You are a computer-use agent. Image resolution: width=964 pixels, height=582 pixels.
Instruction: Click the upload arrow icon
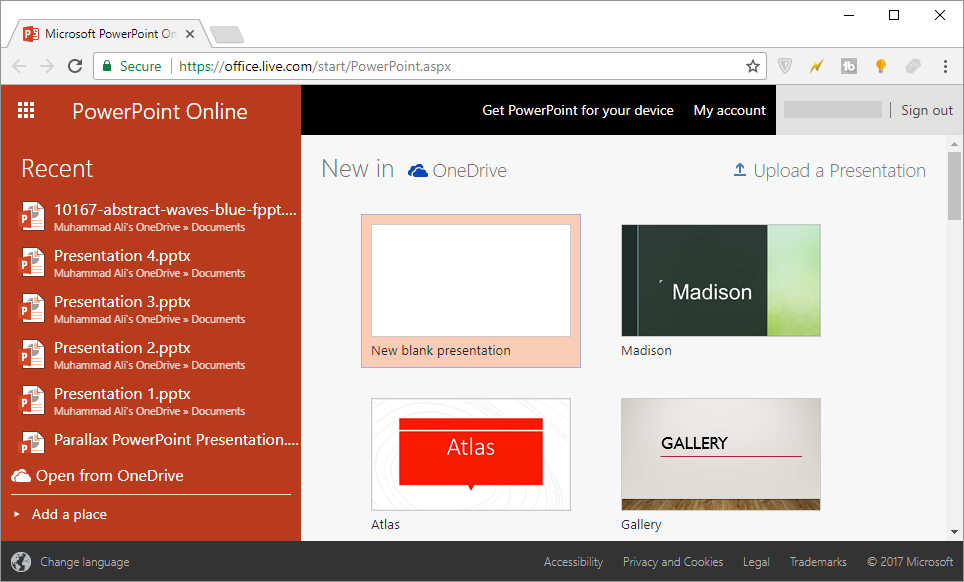(740, 170)
